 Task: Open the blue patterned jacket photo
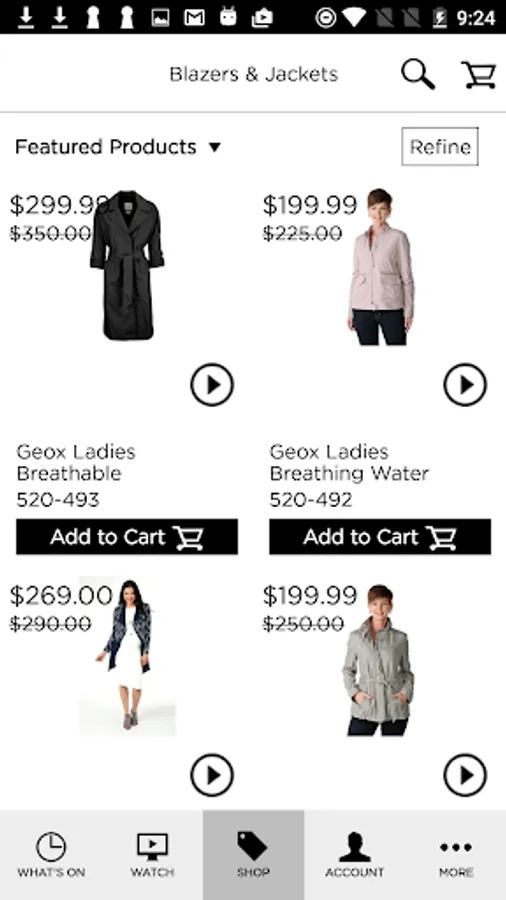(x=127, y=655)
